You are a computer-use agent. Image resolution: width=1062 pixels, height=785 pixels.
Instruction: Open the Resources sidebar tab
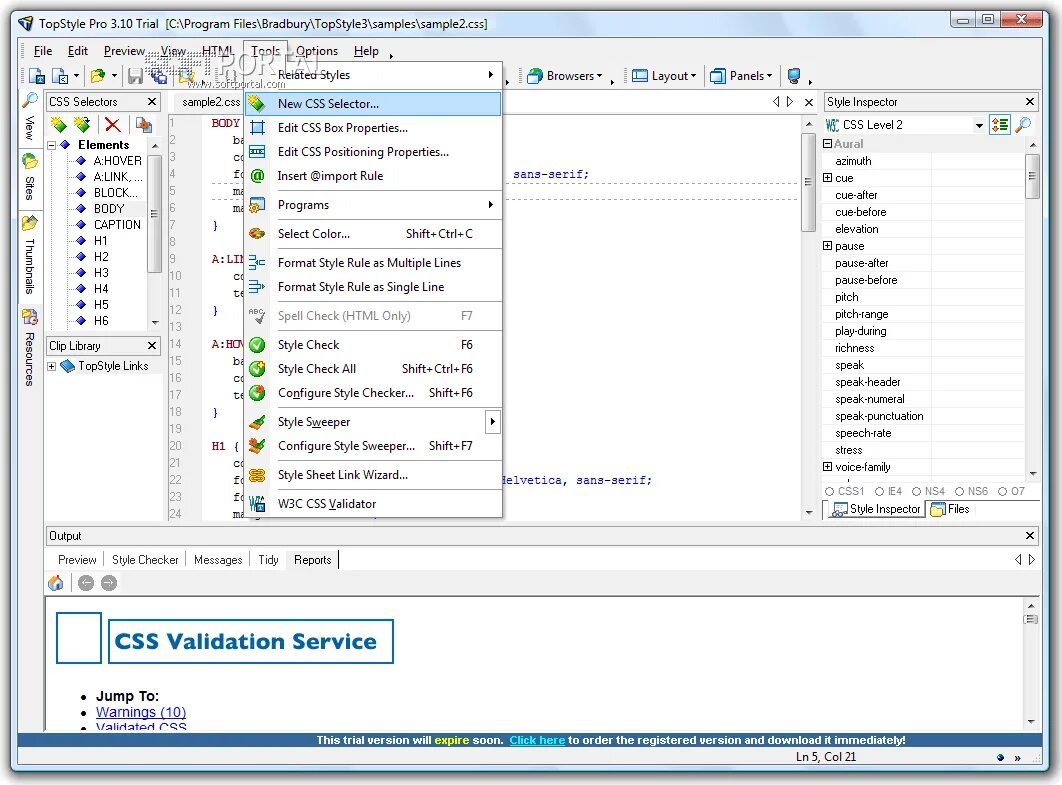(x=30, y=348)
